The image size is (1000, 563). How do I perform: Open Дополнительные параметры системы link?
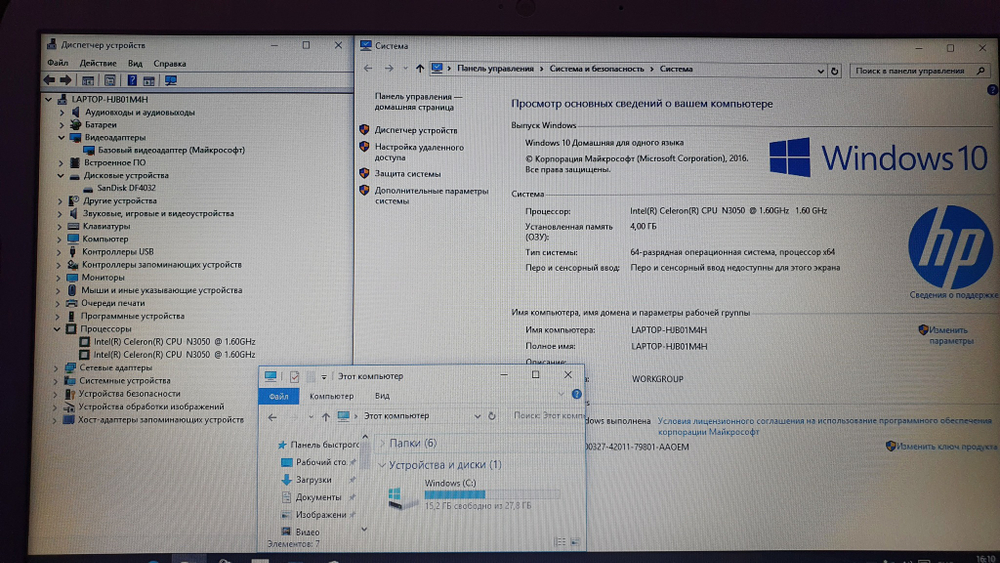click(431, 195)
